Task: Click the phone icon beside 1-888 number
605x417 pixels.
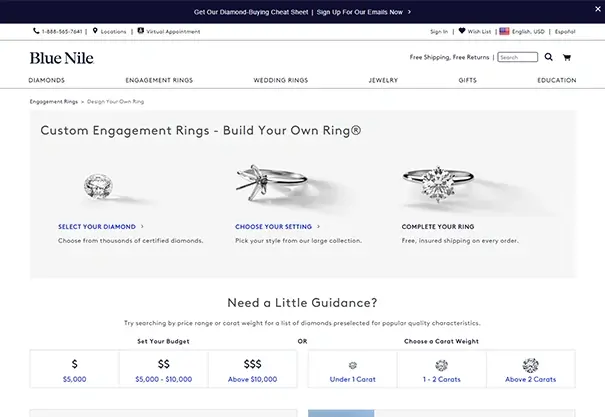Action: coord(36,31)
